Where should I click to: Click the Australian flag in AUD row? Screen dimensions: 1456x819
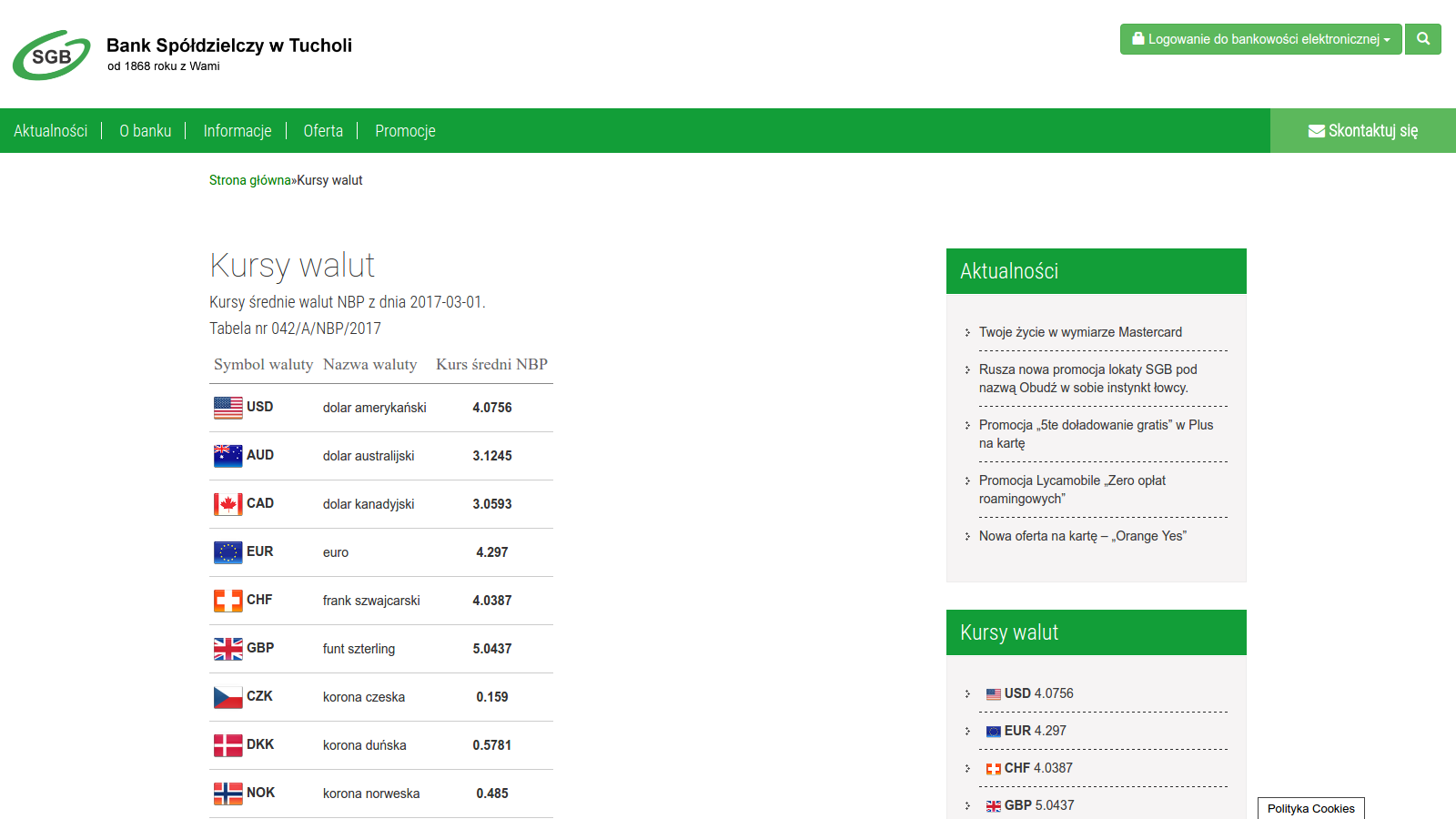(227, 456)
